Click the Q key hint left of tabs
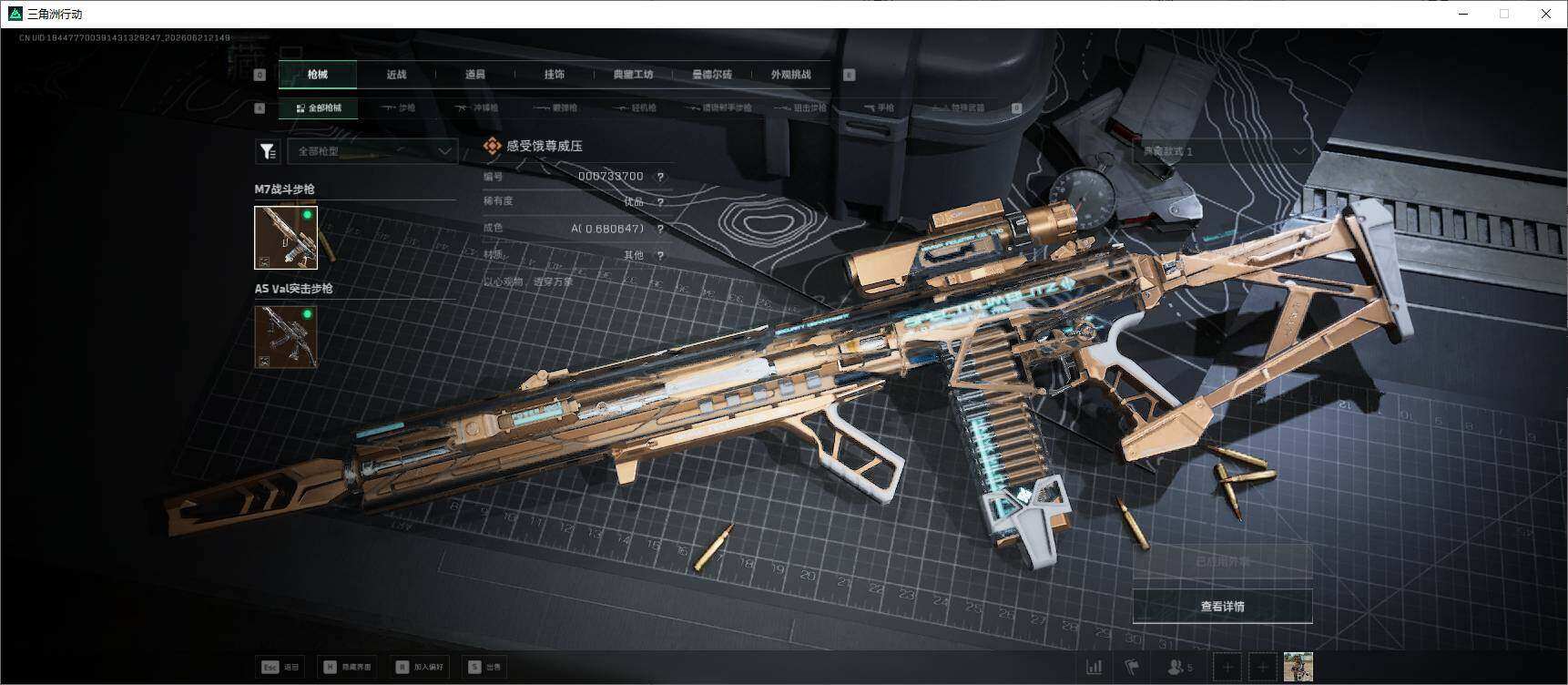The height and width of the screenshot is (685, 1568). [x=260, y=75]
